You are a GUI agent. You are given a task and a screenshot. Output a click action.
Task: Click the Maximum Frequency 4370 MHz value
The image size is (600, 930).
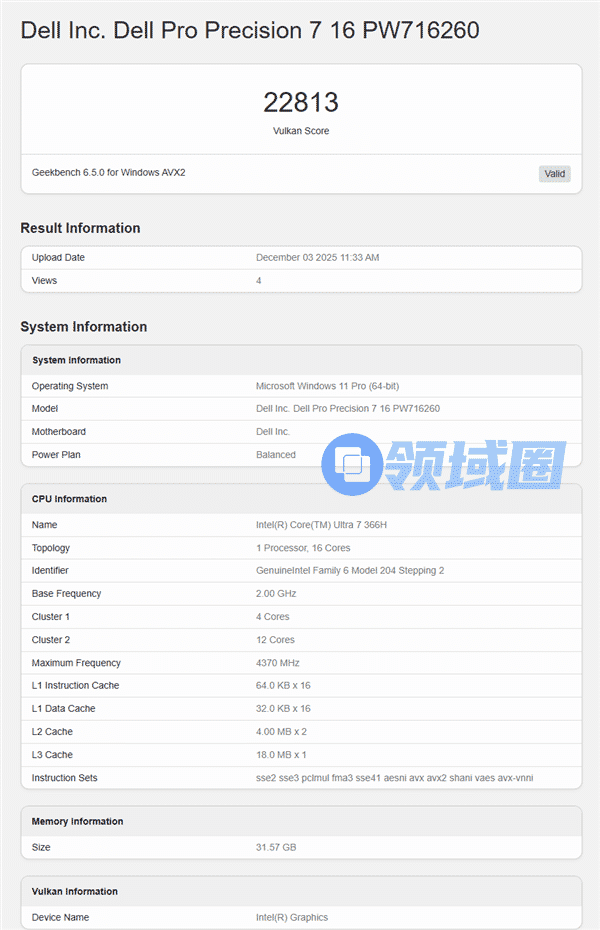coord(277,663)
